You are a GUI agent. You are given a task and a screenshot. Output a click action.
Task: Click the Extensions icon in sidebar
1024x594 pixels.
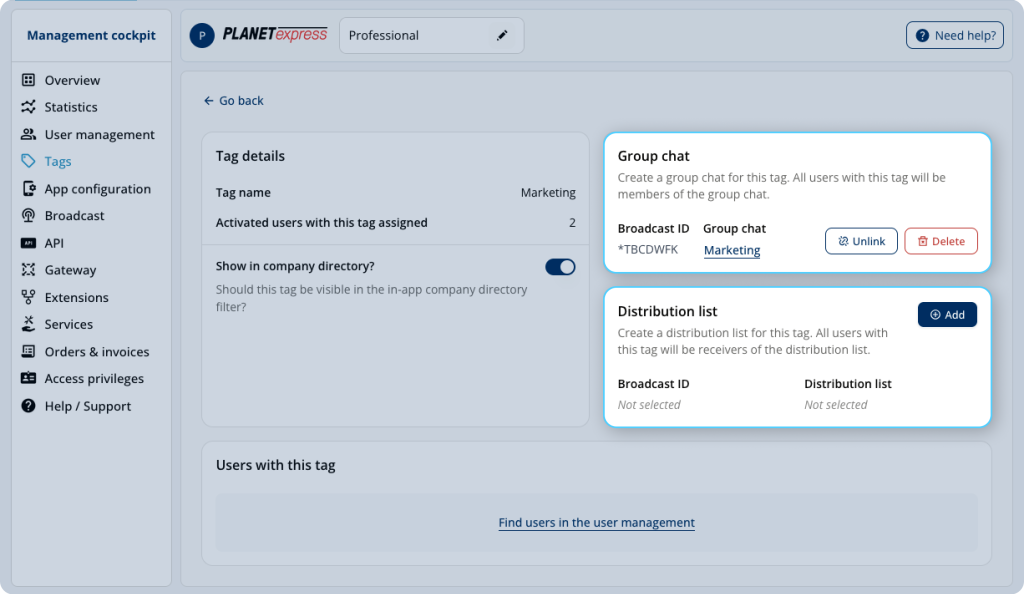[x=28, y=297]
